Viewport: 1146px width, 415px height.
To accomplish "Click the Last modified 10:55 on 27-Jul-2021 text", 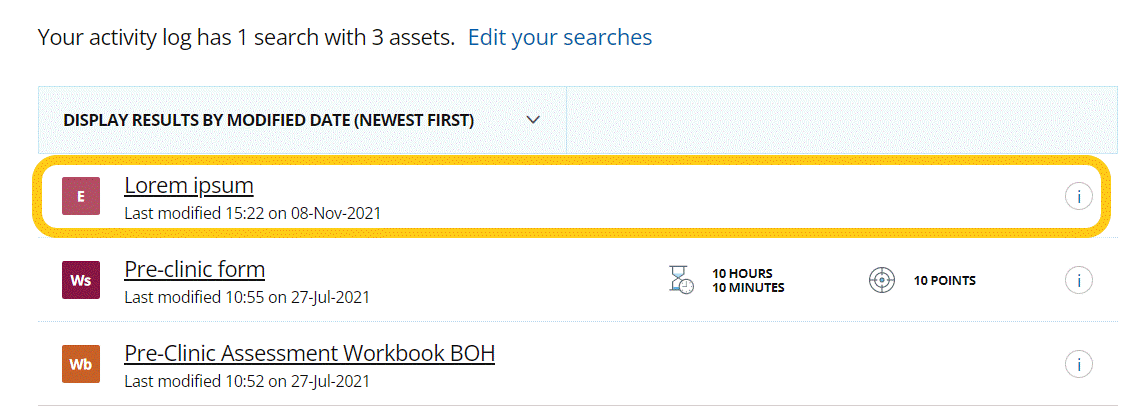I will point(247,297).
